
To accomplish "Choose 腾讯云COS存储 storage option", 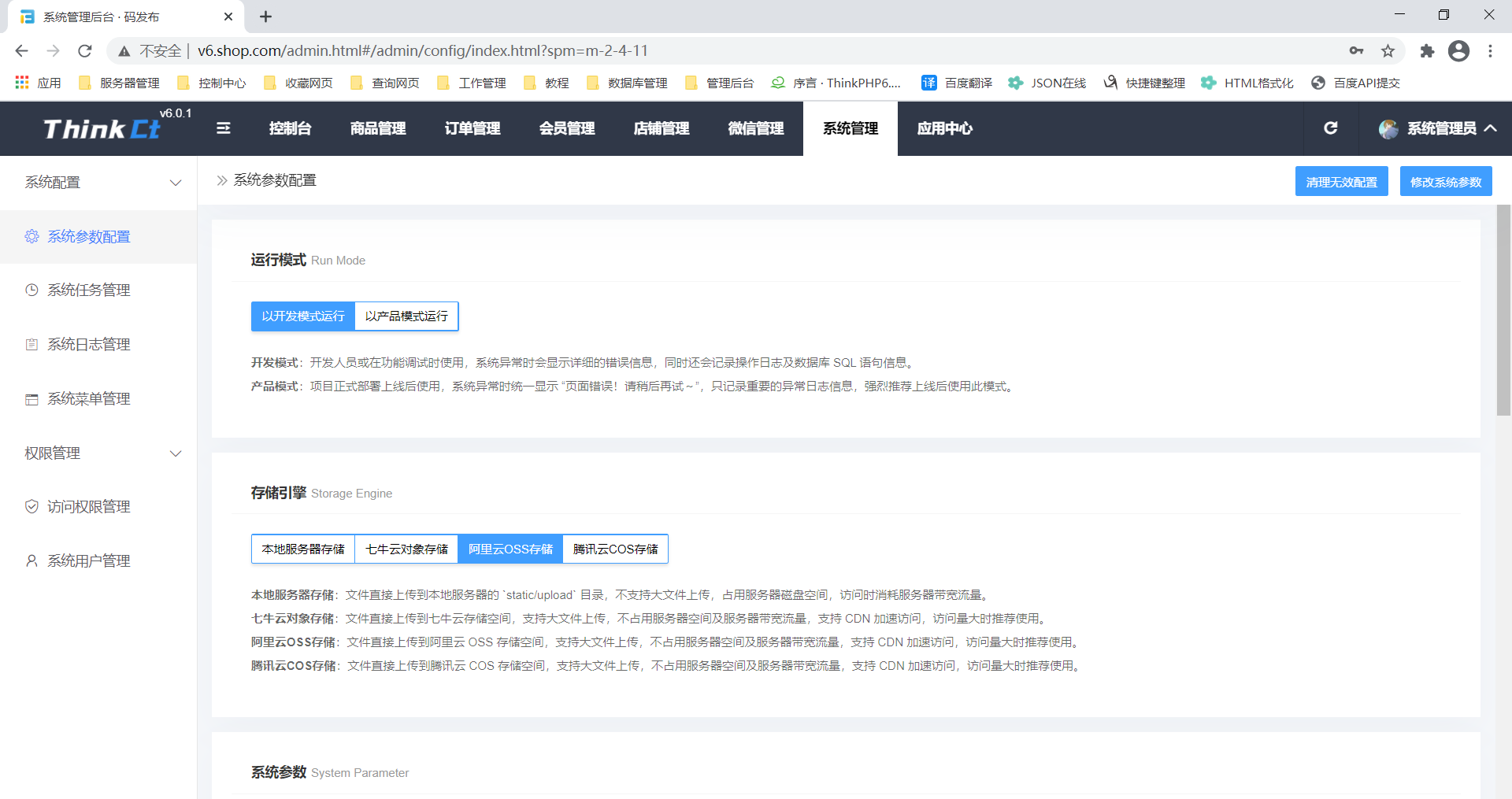I will point(615,549).
